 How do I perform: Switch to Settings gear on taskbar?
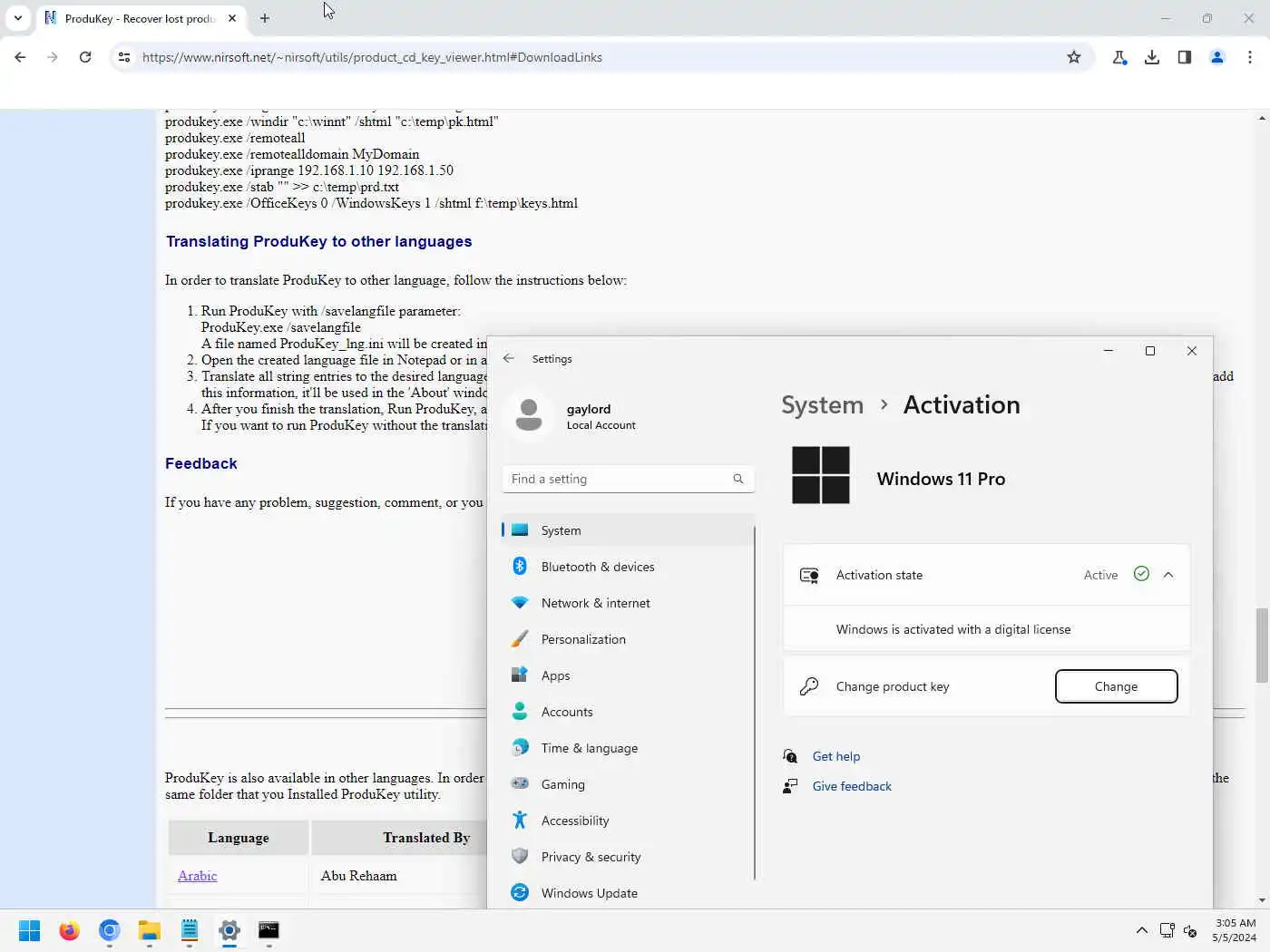point(229,930)
